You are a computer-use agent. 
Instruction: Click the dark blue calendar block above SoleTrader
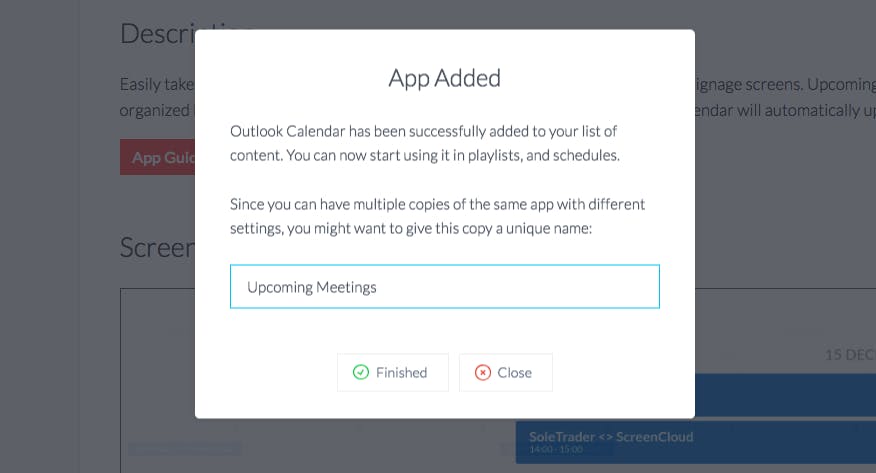785,395
